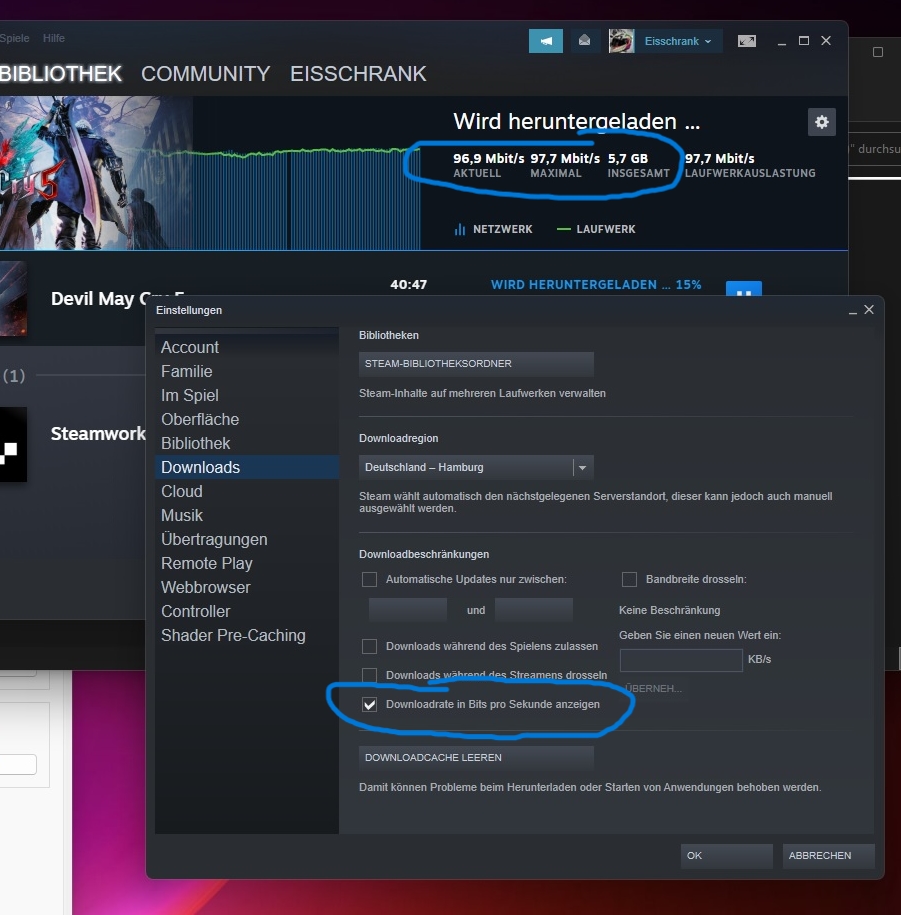The width and height of the screenshot is (901, 915).
Task: Toggle Downloads während des Spielens zulassen
Action: point(369,647)
